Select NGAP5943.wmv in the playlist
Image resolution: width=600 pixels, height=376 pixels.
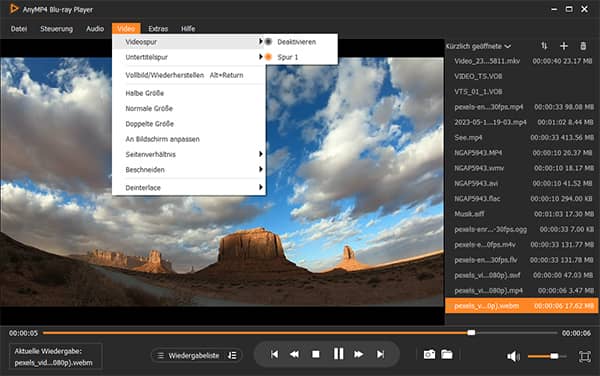[x=522, y=168]
